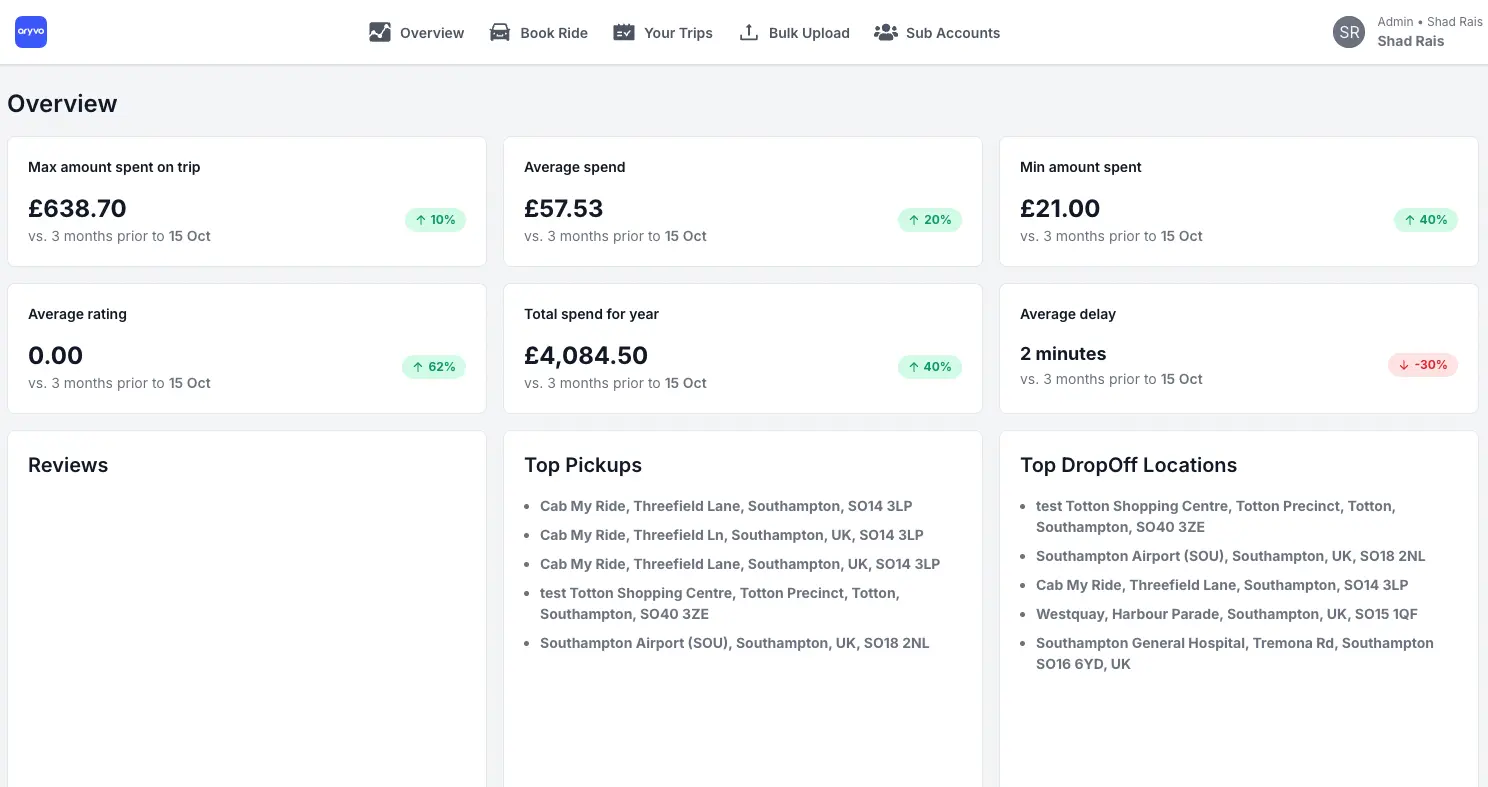Click the green upward arrow beside 10%
The image size is (1488, 787).
pyautogui.click(x=420, y=220)
